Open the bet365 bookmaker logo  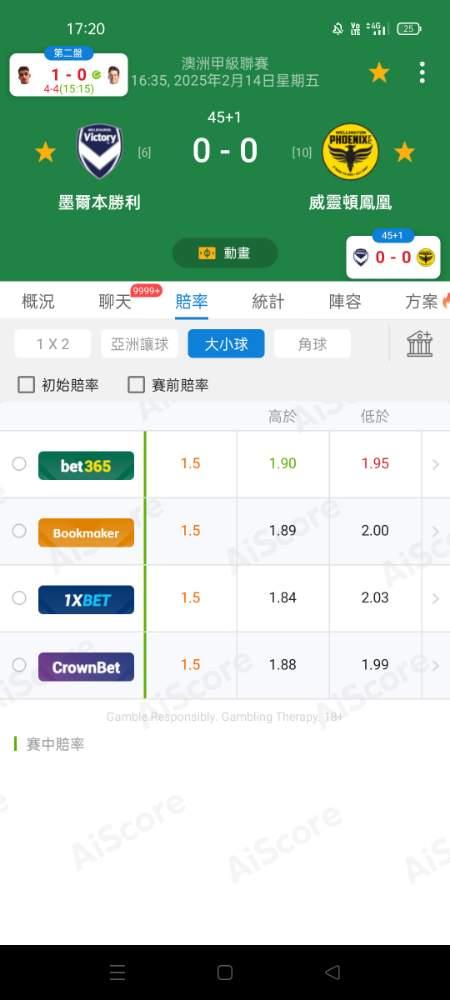(x=86, y=466)
